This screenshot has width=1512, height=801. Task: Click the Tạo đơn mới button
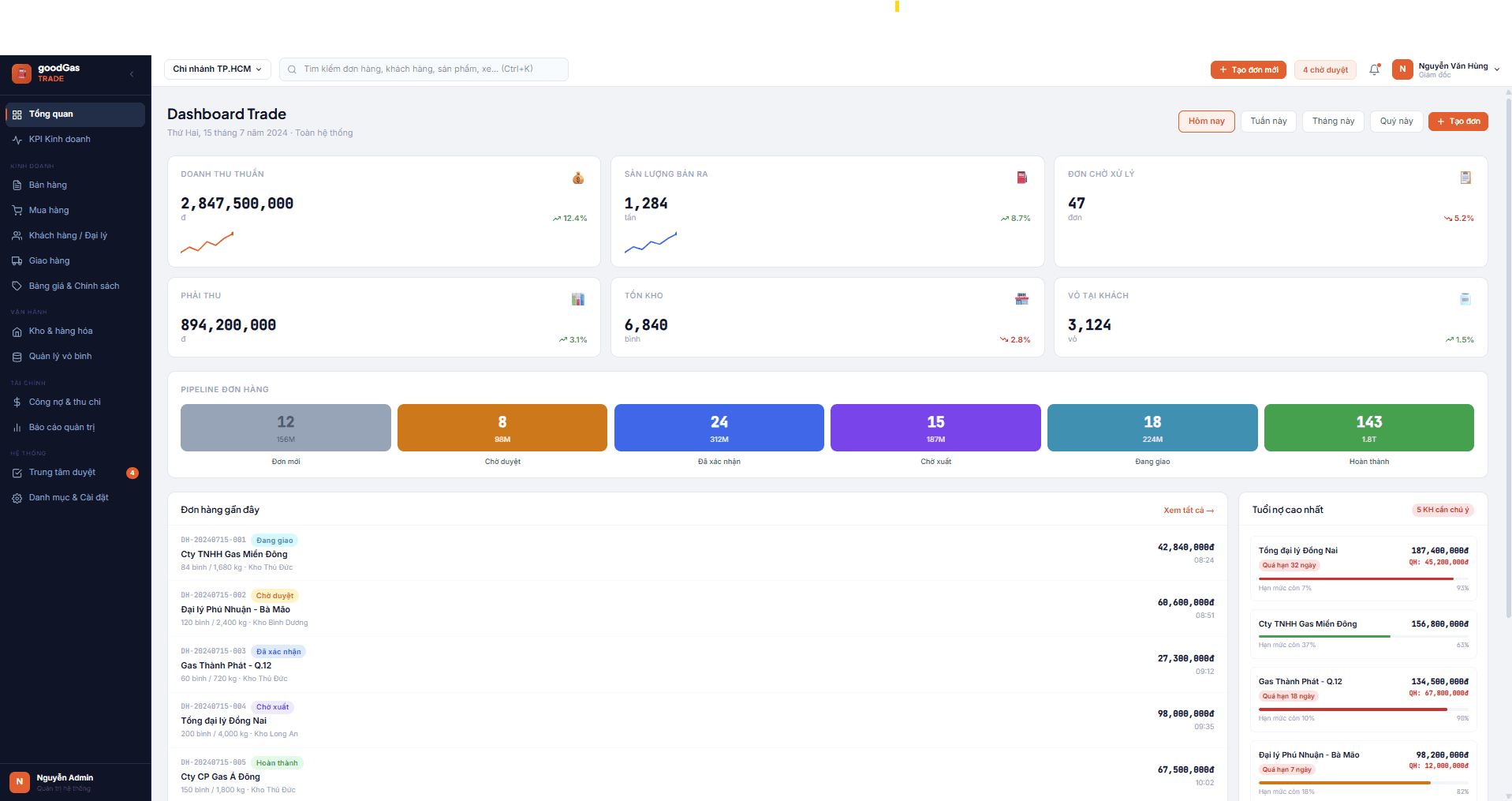[1249, 70]
